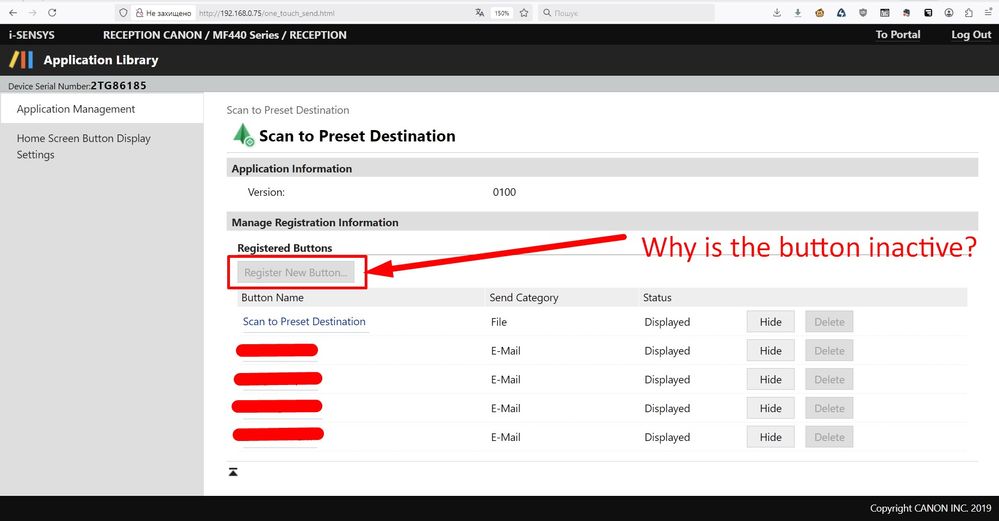Screen dimensions: 999x521
Task: Open the Scan to Preset Destination button link
Action: pyautogui.click(x=304, y=322)
